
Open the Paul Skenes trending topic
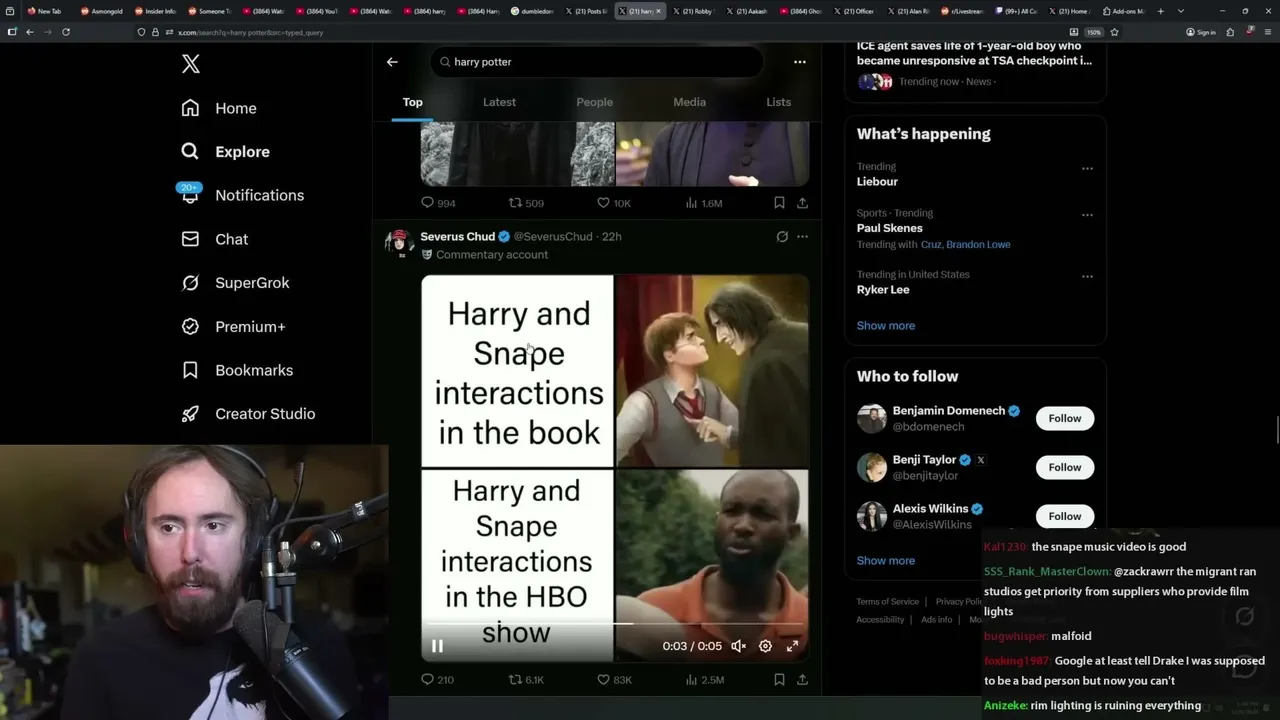click(889, 228)
